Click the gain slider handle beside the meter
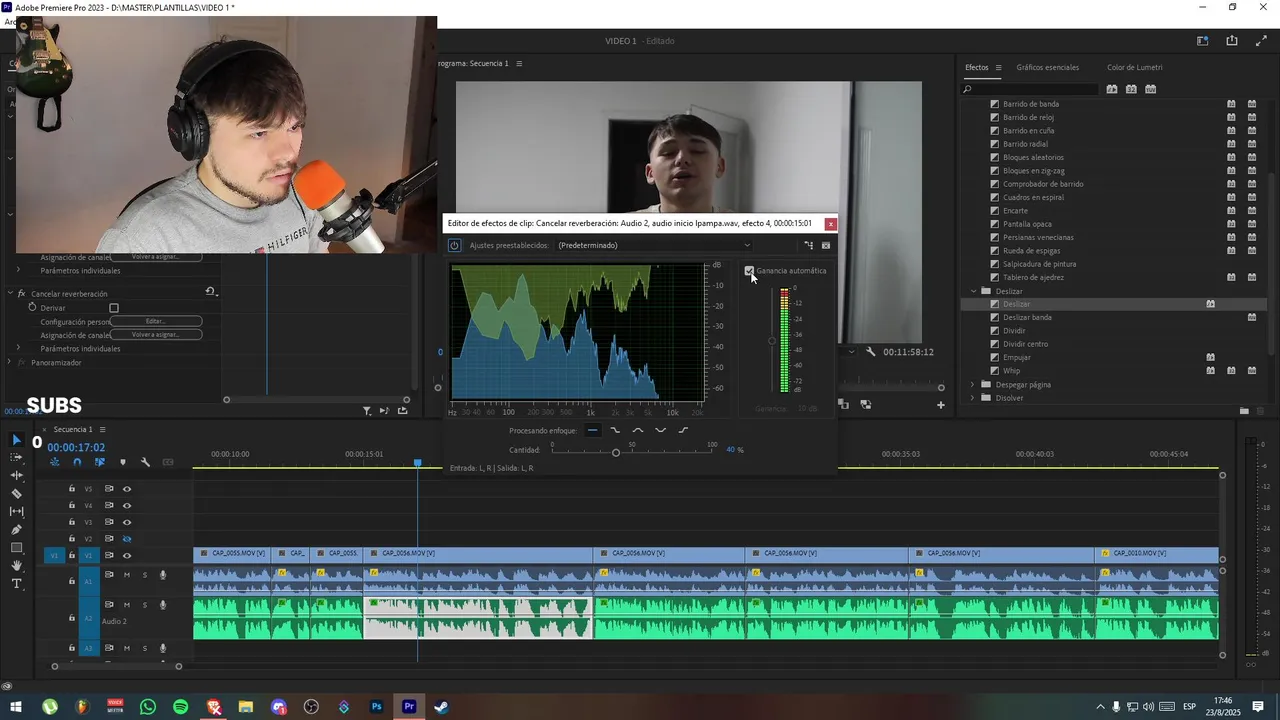This screenshot has height=720, width=1280. point(771,341)
